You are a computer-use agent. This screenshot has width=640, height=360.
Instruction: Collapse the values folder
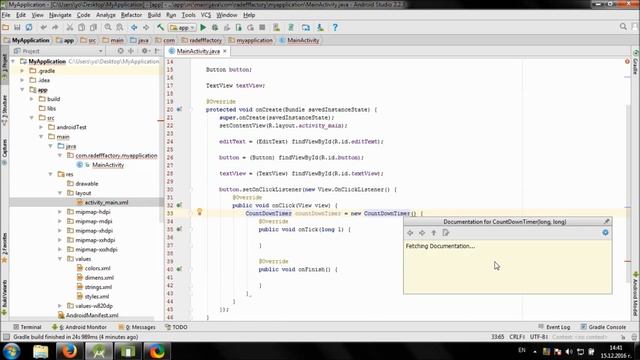point(60,259)
